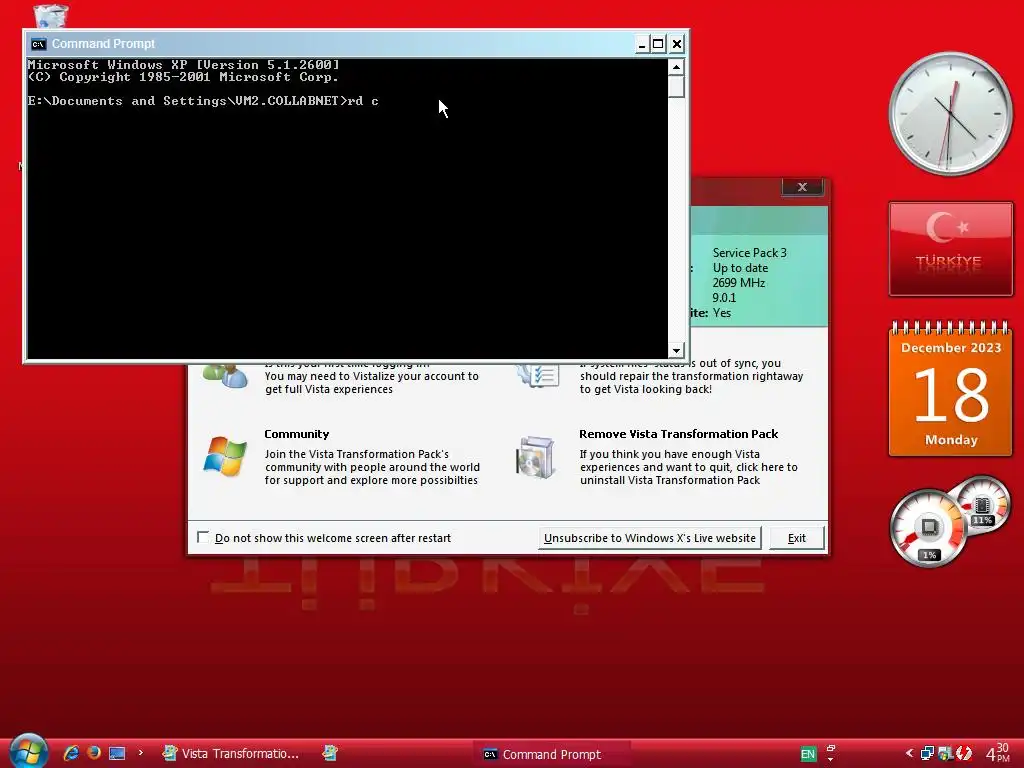Switch to Vista Transformation taskbar button
Viewport: 1024px width, 768px height.
231,753
